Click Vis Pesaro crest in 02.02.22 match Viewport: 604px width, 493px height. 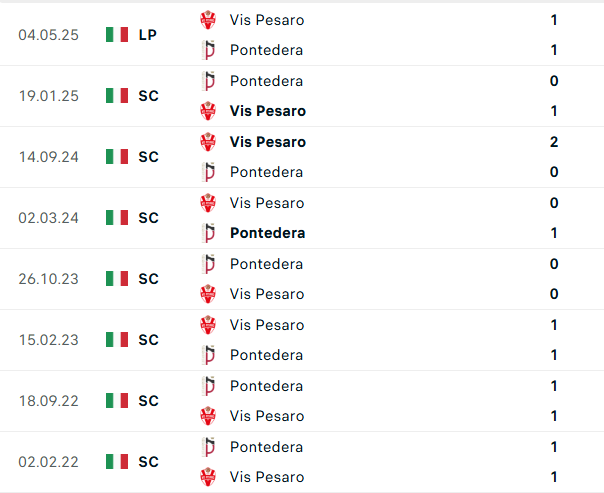point(208,477)
